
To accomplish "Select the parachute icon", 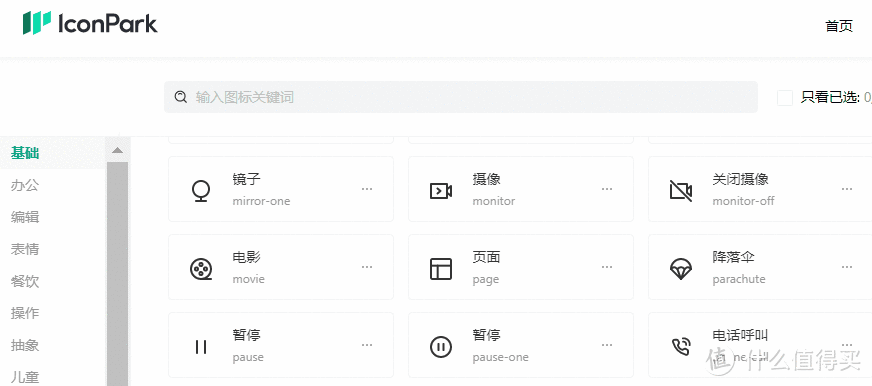I will point(681,269).
